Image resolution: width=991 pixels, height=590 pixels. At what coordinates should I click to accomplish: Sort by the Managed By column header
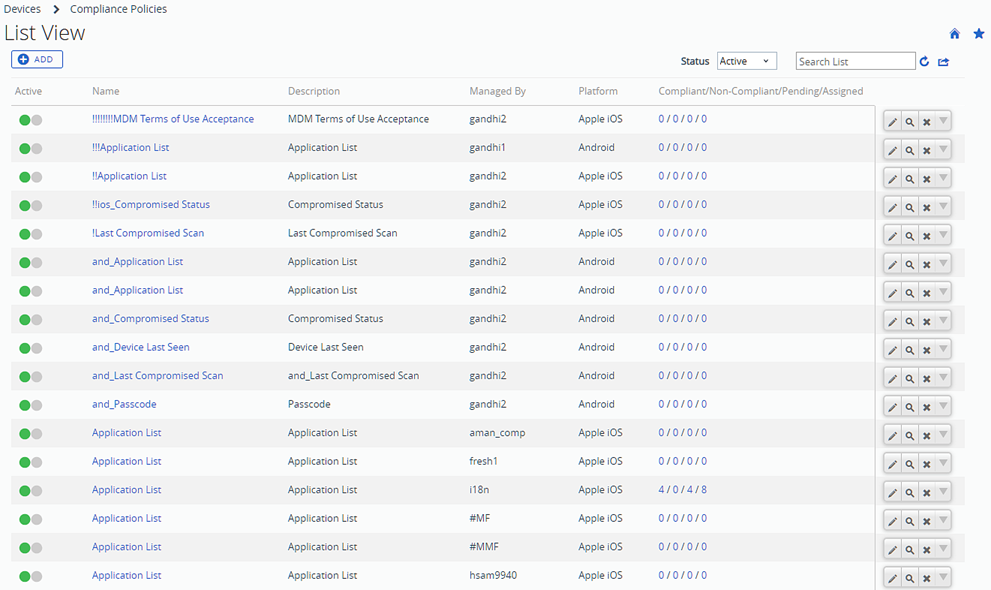497,91
